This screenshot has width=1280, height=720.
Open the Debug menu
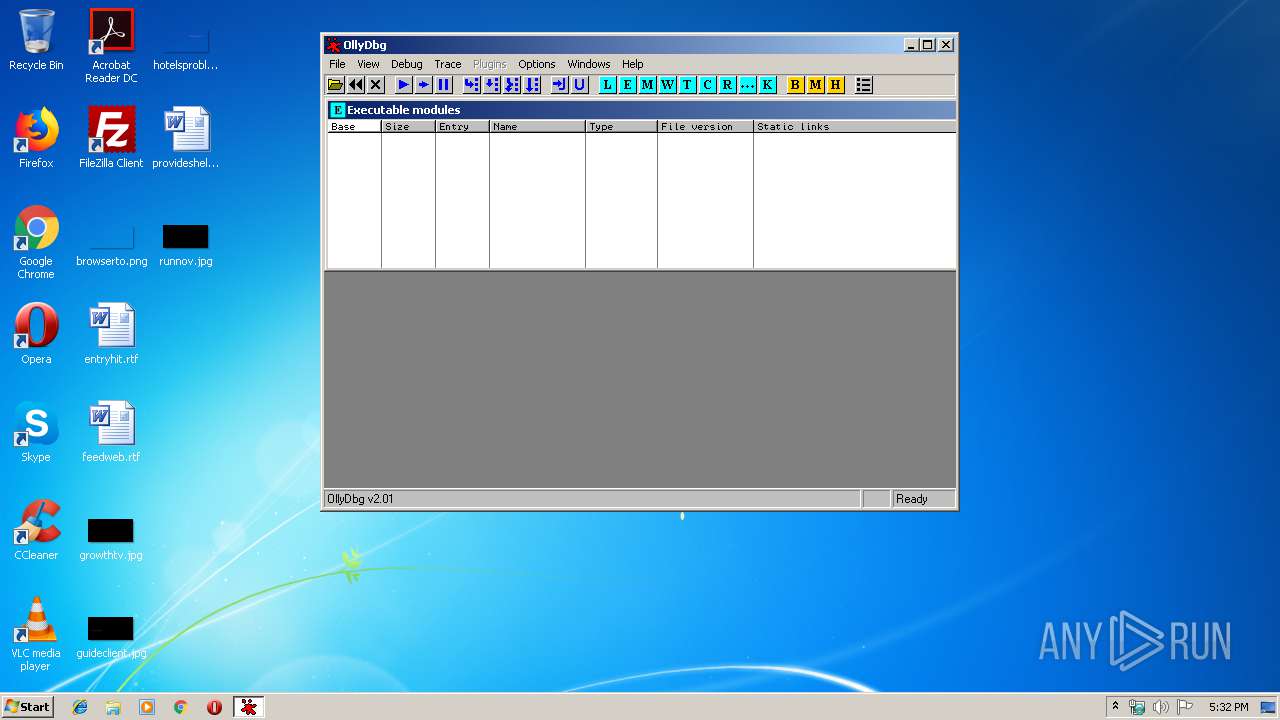[406, 64]
